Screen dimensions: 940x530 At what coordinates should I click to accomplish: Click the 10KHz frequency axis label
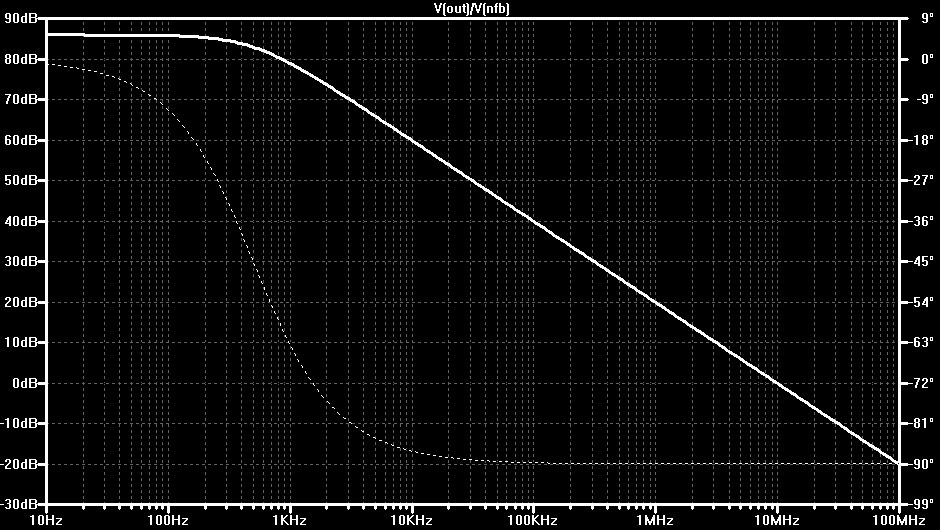[411, 520]
